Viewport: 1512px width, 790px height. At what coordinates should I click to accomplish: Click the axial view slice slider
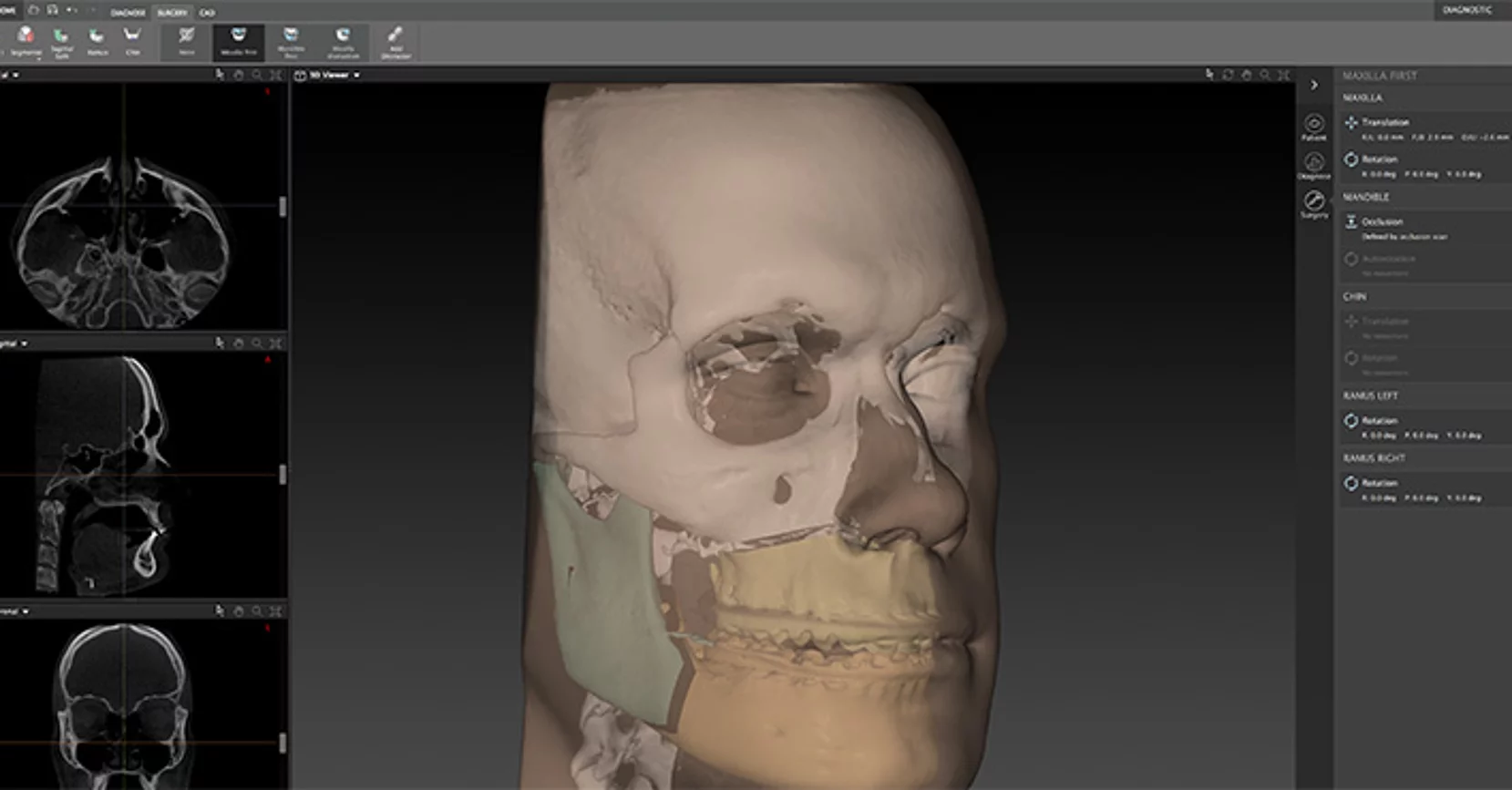click(283, 207)
